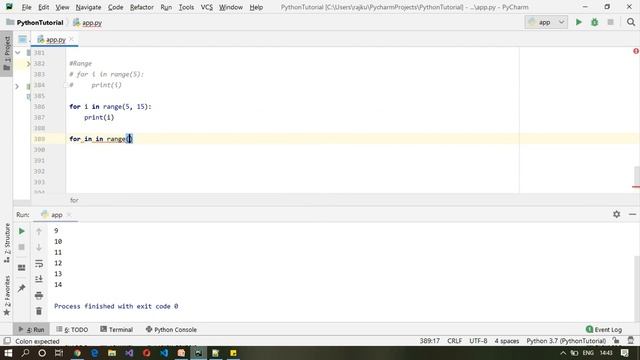Switch to the TODO tool window
The width and height of the screenshot is (640, 360).
(x=72, y=329)
